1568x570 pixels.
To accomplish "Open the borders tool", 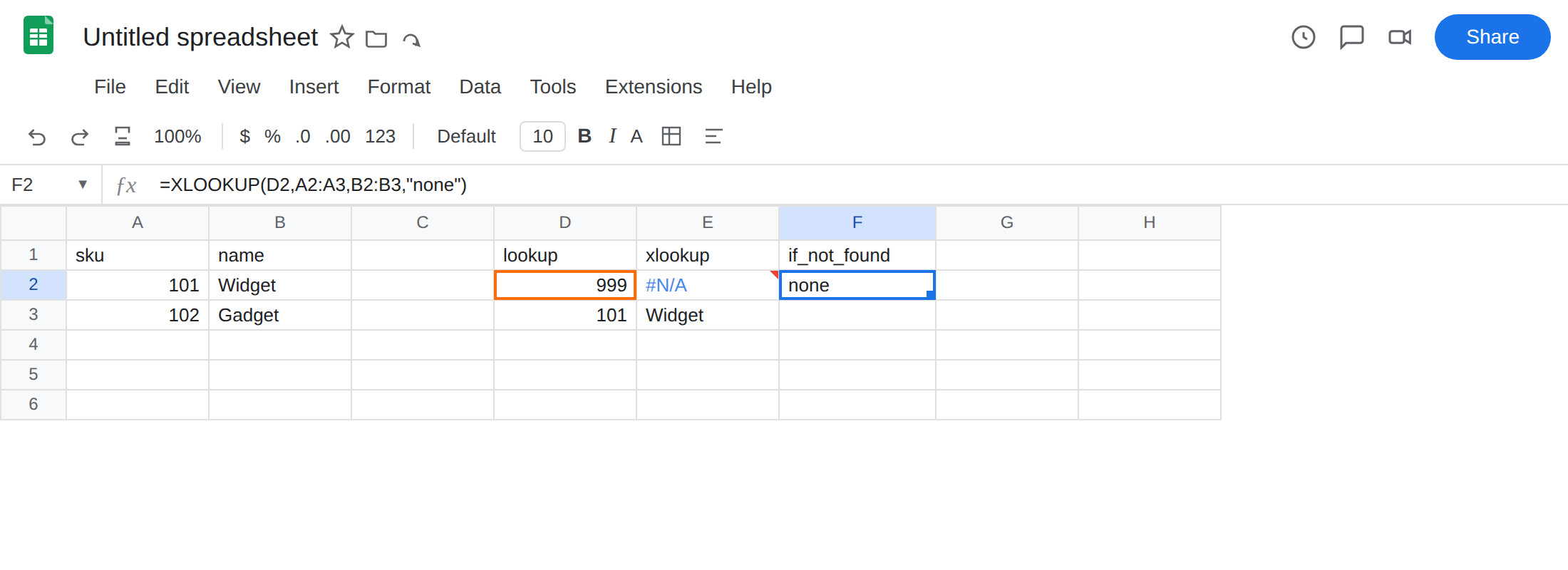I will pyautogui.click(x=671, y=136).
